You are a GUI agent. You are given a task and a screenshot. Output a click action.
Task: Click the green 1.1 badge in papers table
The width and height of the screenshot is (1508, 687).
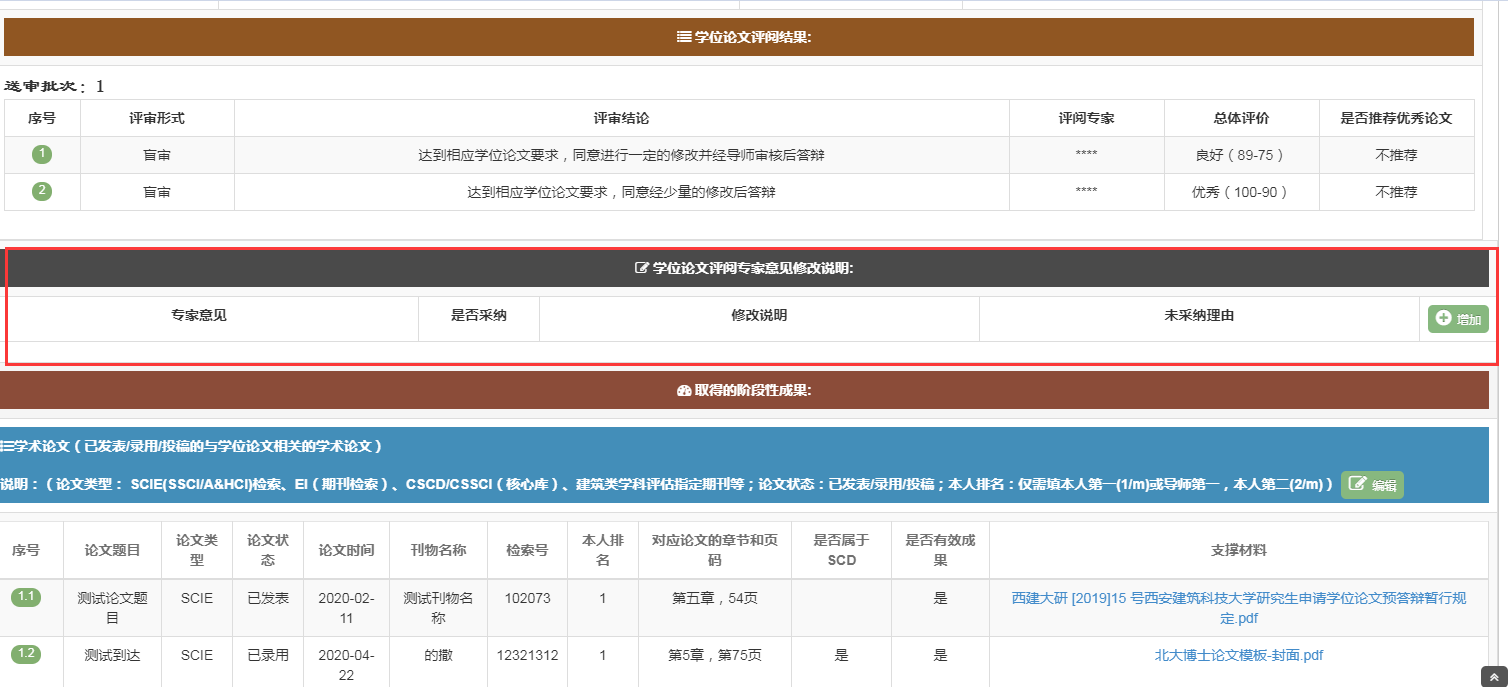point(26,597)
